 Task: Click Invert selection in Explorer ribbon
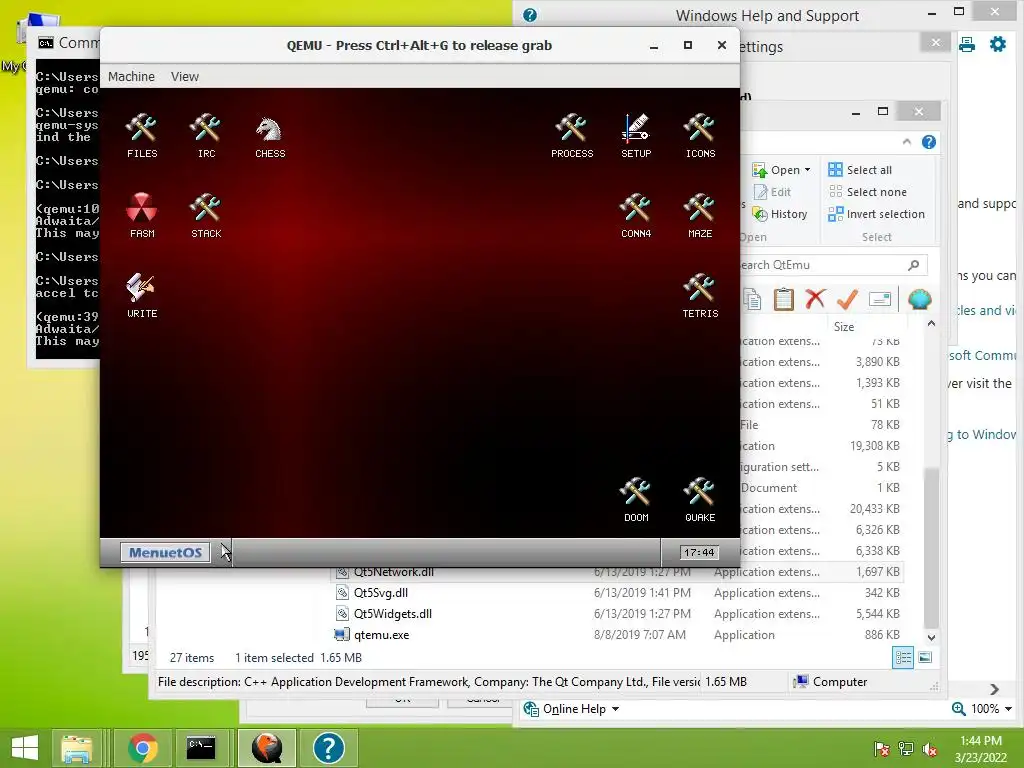pos(876,214)
